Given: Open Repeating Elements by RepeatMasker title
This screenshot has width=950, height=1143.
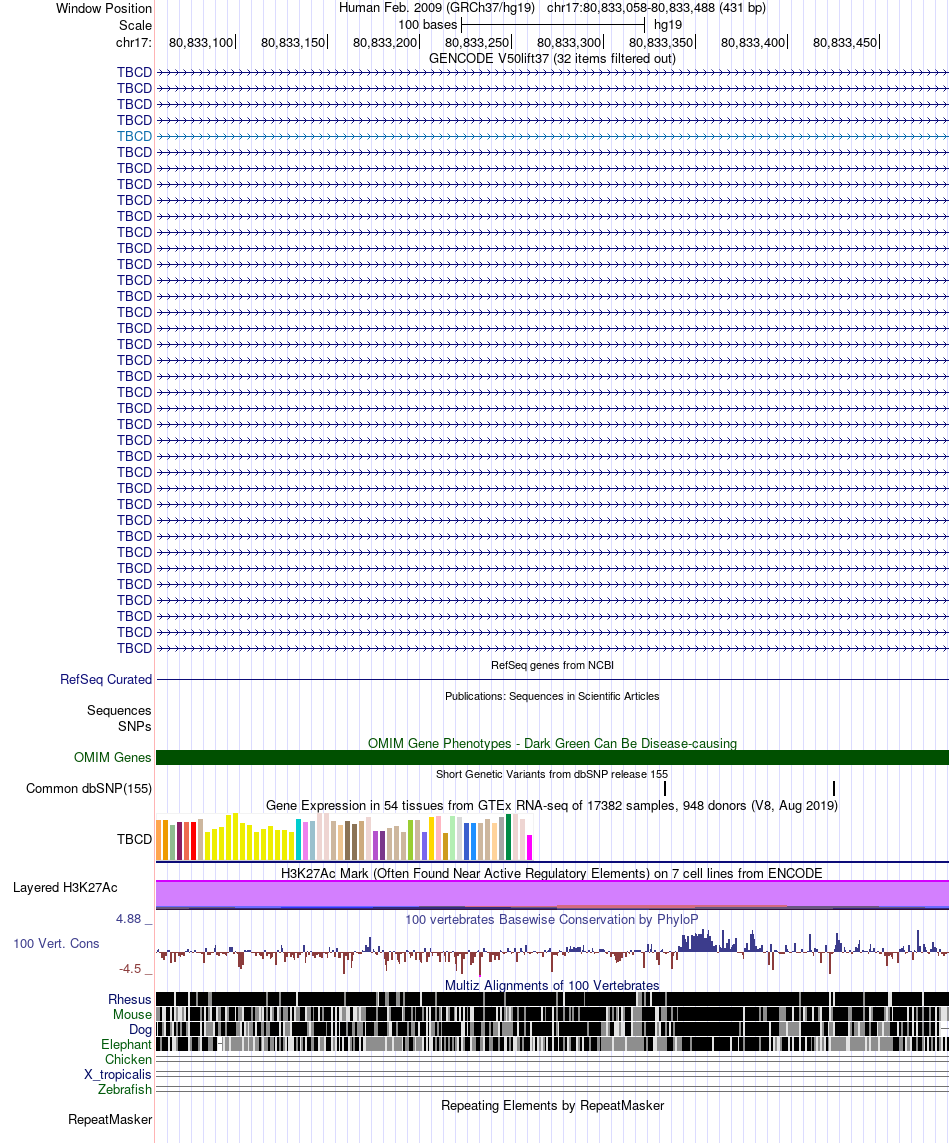Looking at the screenshot, I should tap(552, 1106).
